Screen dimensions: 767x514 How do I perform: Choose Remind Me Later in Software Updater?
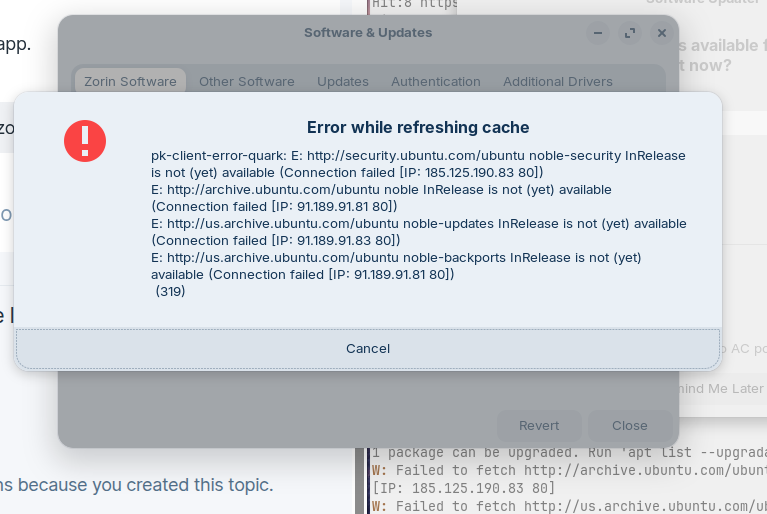(718, 388)
